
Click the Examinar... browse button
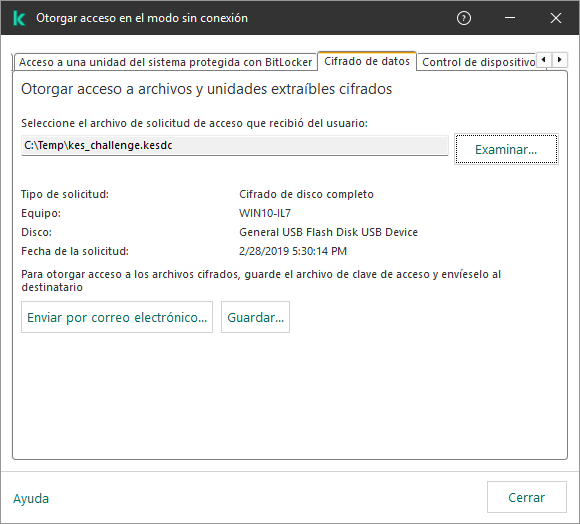(506, 149)
